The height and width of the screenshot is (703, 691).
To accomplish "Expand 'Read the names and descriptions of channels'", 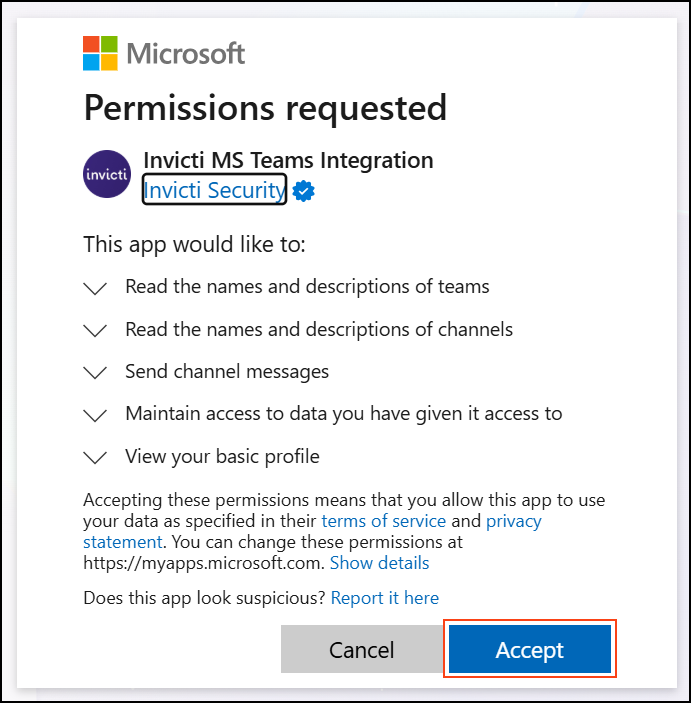I will pyautogui.click(x=95, y=330).
